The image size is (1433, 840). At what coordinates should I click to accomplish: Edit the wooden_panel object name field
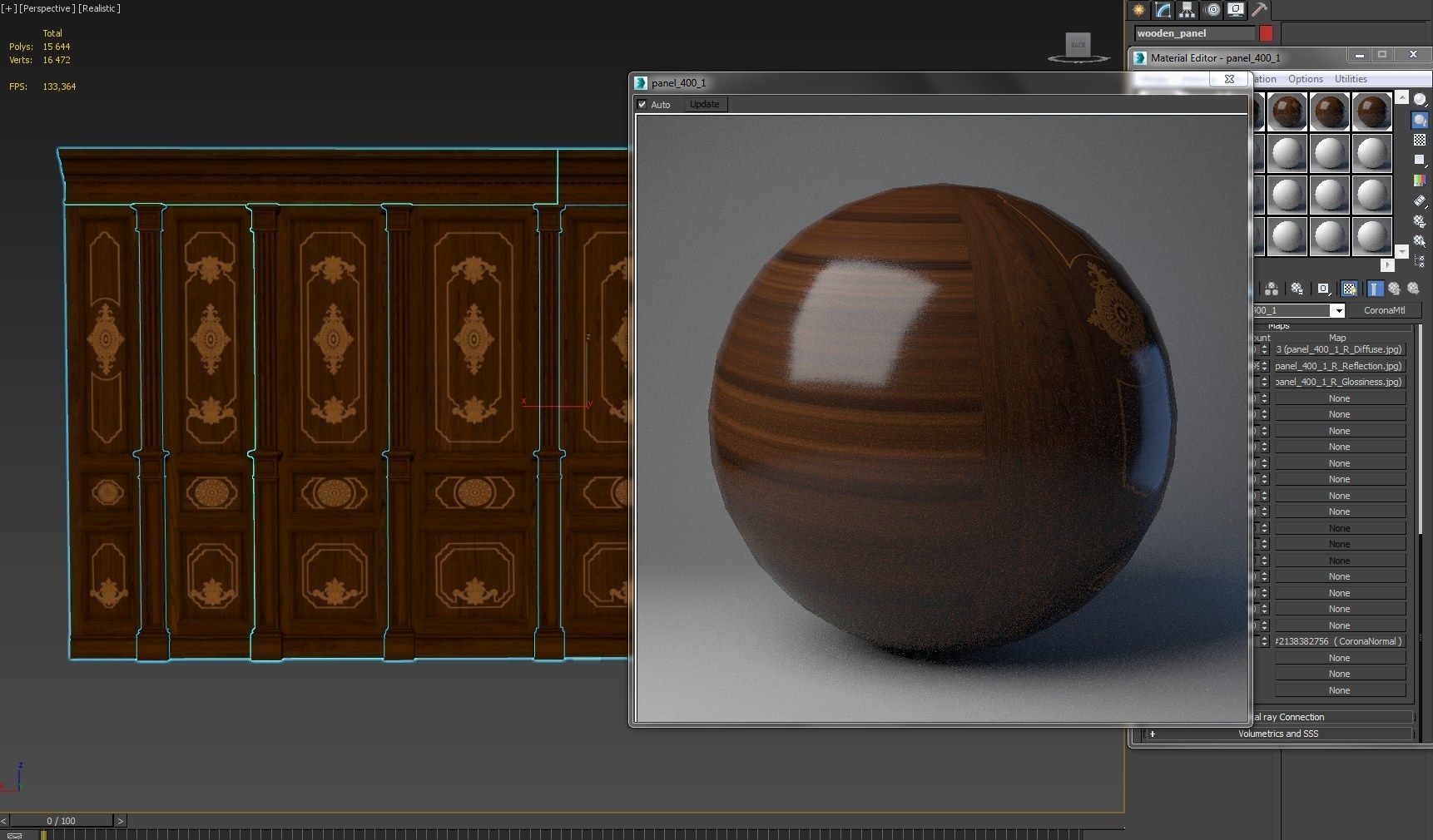click(x=1195, y=33)
